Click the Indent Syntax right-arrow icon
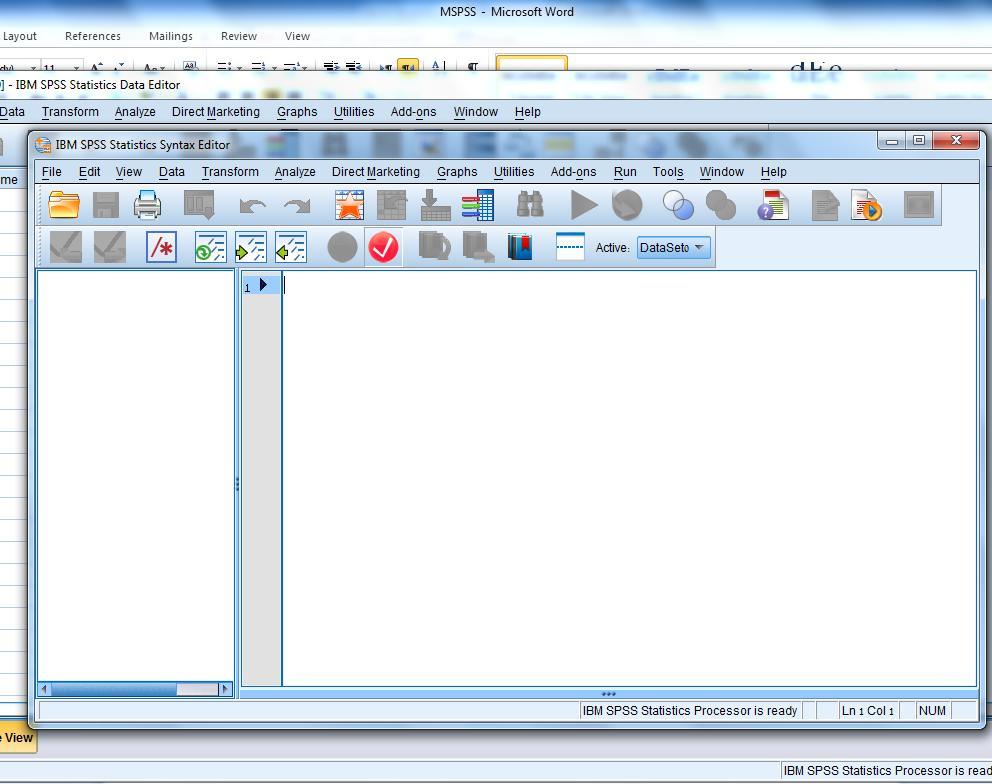 pyautogui.click(x=251, y=247)
